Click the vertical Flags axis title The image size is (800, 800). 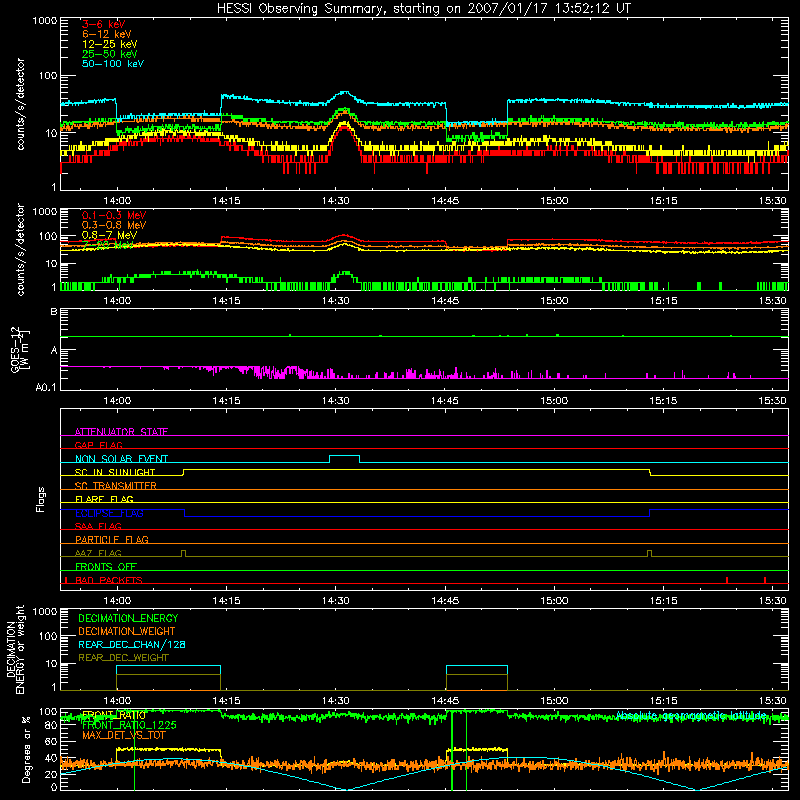41,499
